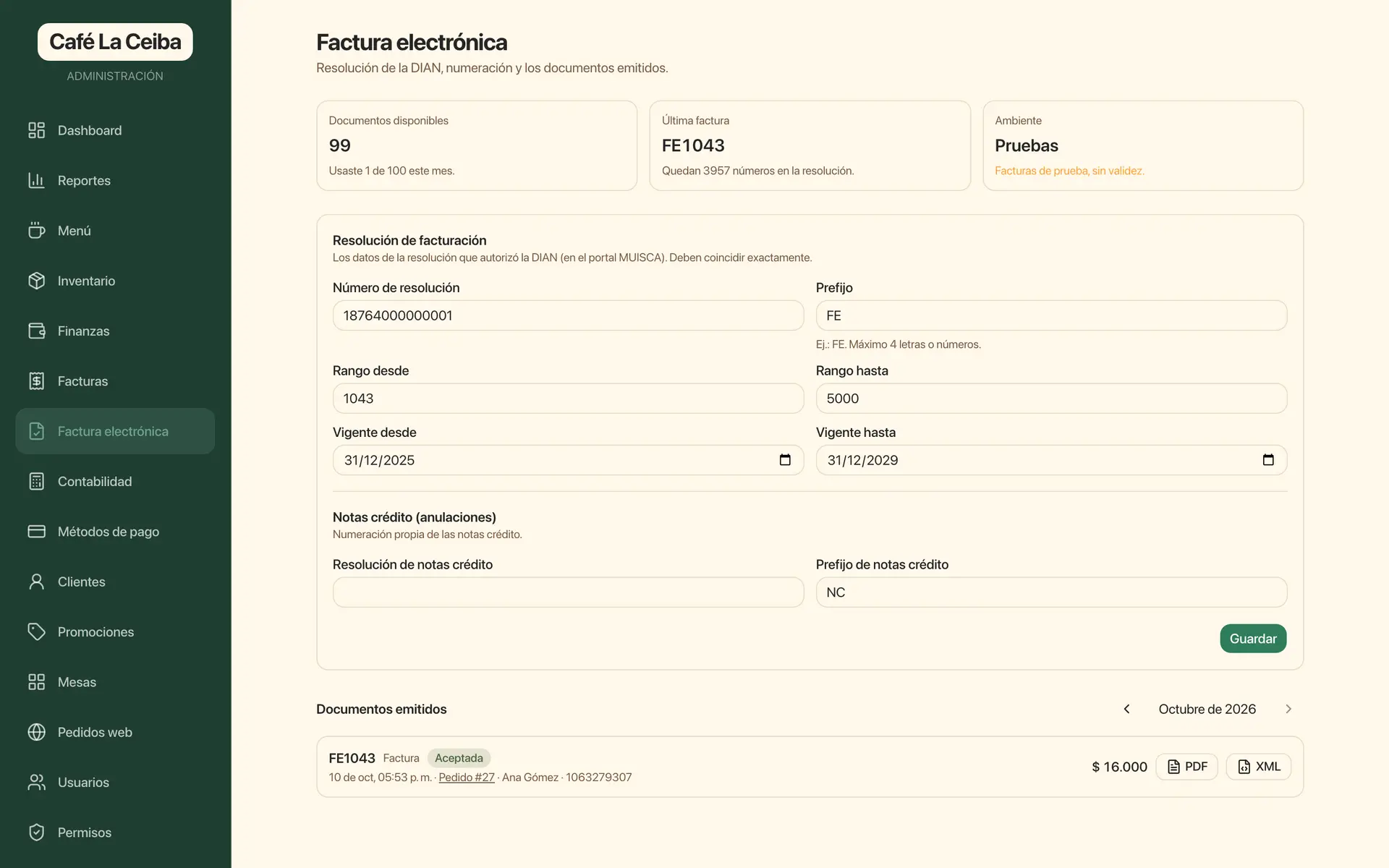Click the Permisos shield icon
This screenshot has width=1389, height=868.
pos(36,833)
